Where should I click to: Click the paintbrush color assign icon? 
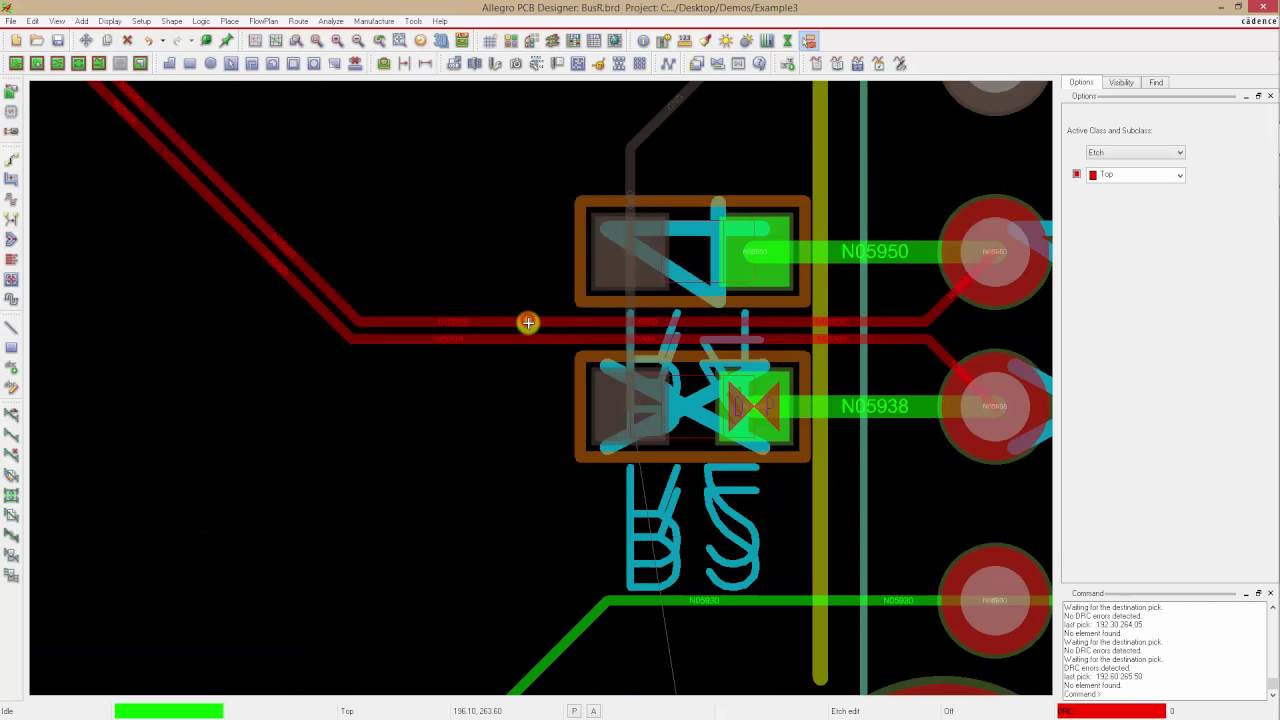coord(705,41)
